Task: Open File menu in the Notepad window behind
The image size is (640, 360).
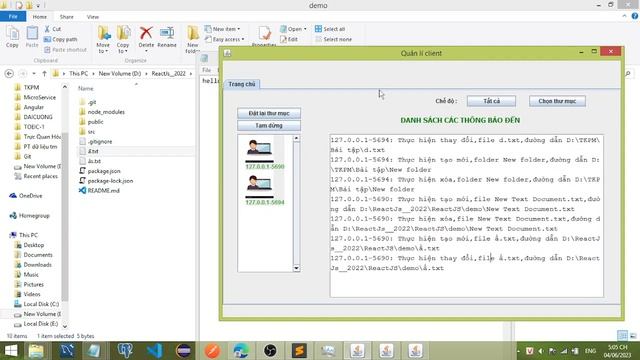Action: tap(207, 70)
